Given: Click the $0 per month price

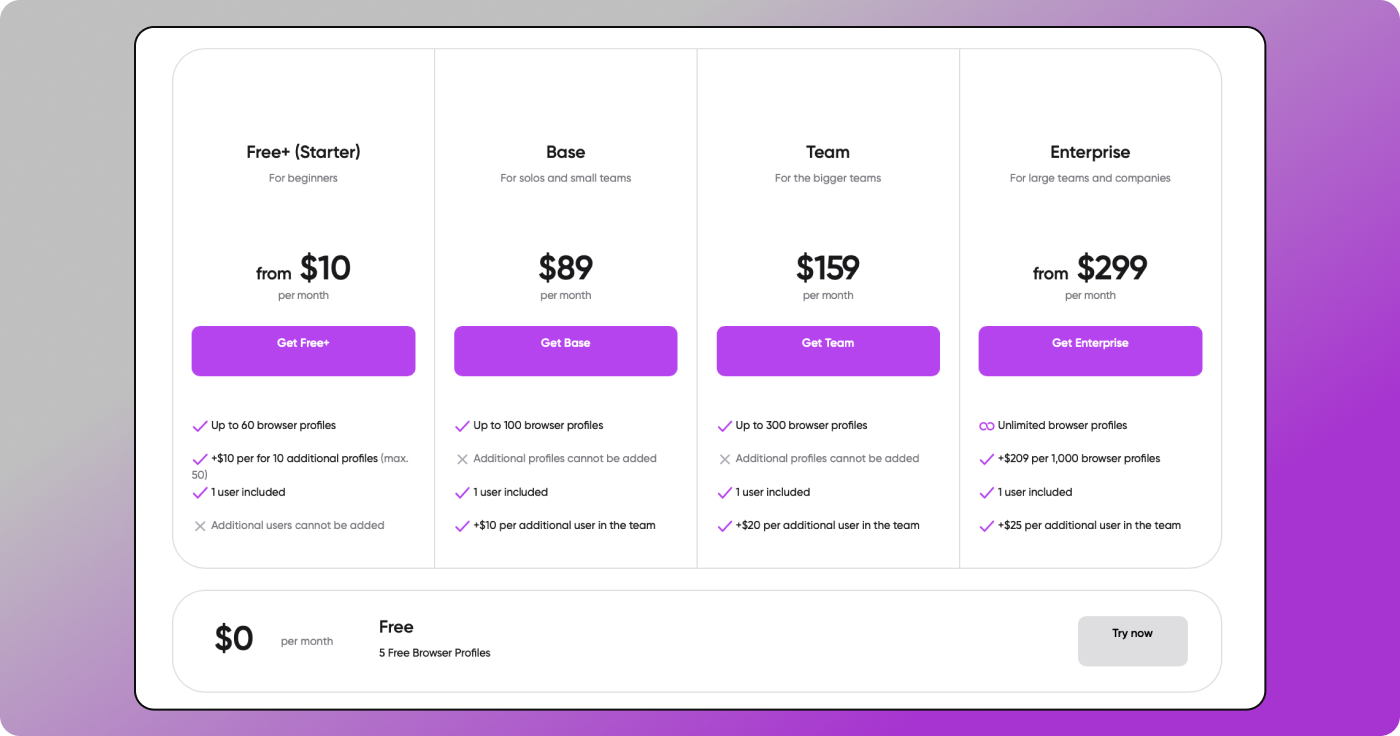Looking at the screenshot, I should [x=234, y=639].
